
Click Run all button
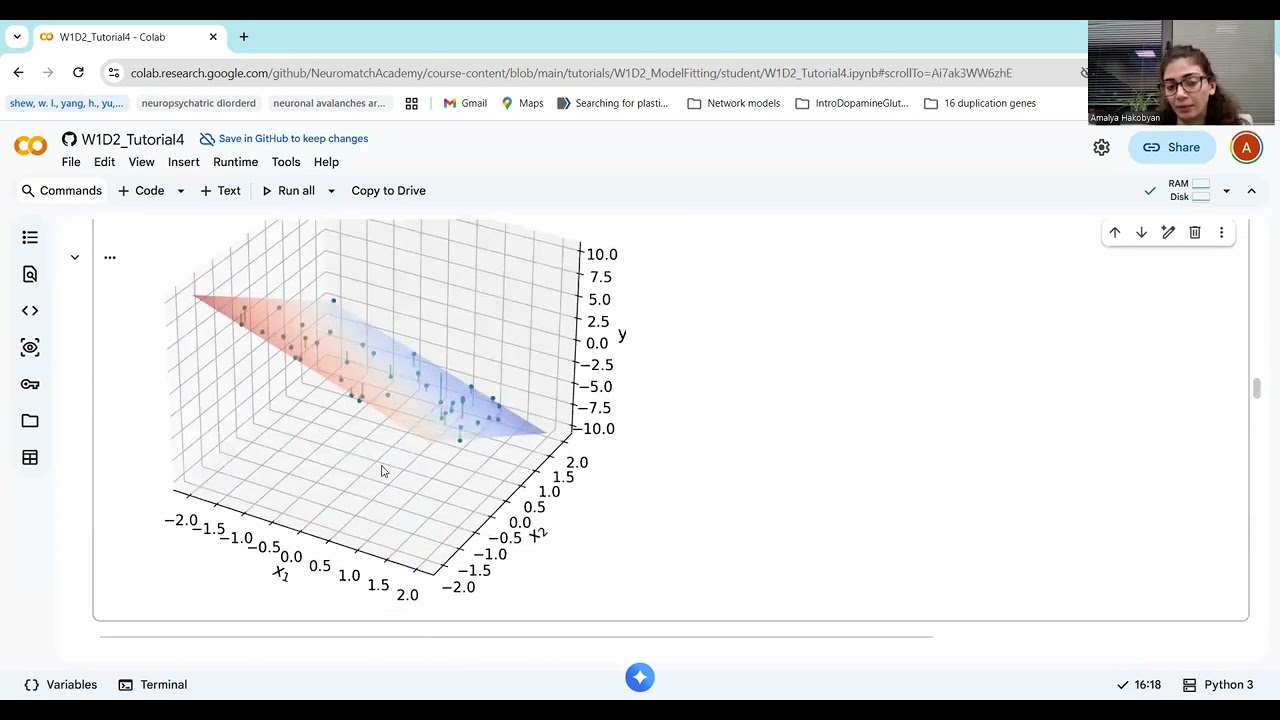pos(288,191)
